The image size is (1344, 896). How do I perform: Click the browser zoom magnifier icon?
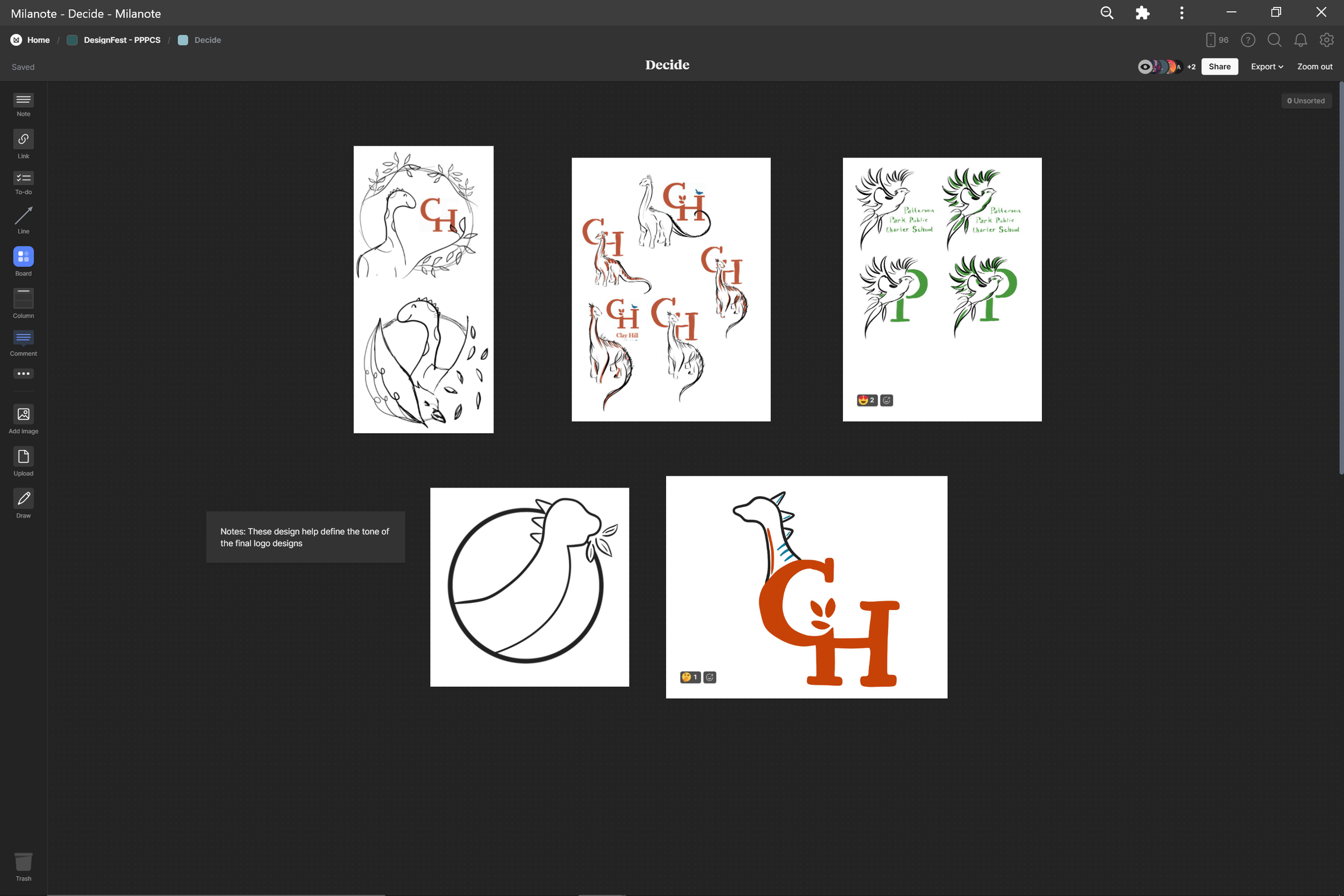tap(1107, 12)
